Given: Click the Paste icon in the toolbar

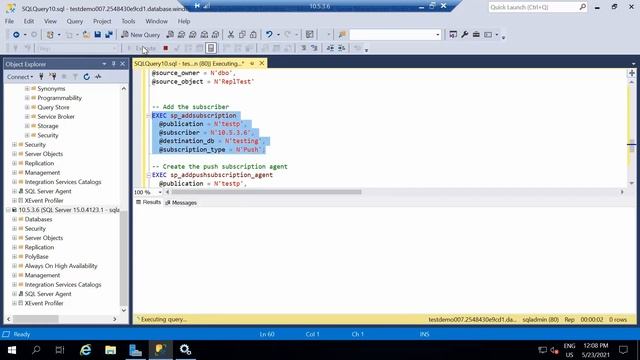Looking at the screenshot, I should pyautogui.click(x=253, y=35).
